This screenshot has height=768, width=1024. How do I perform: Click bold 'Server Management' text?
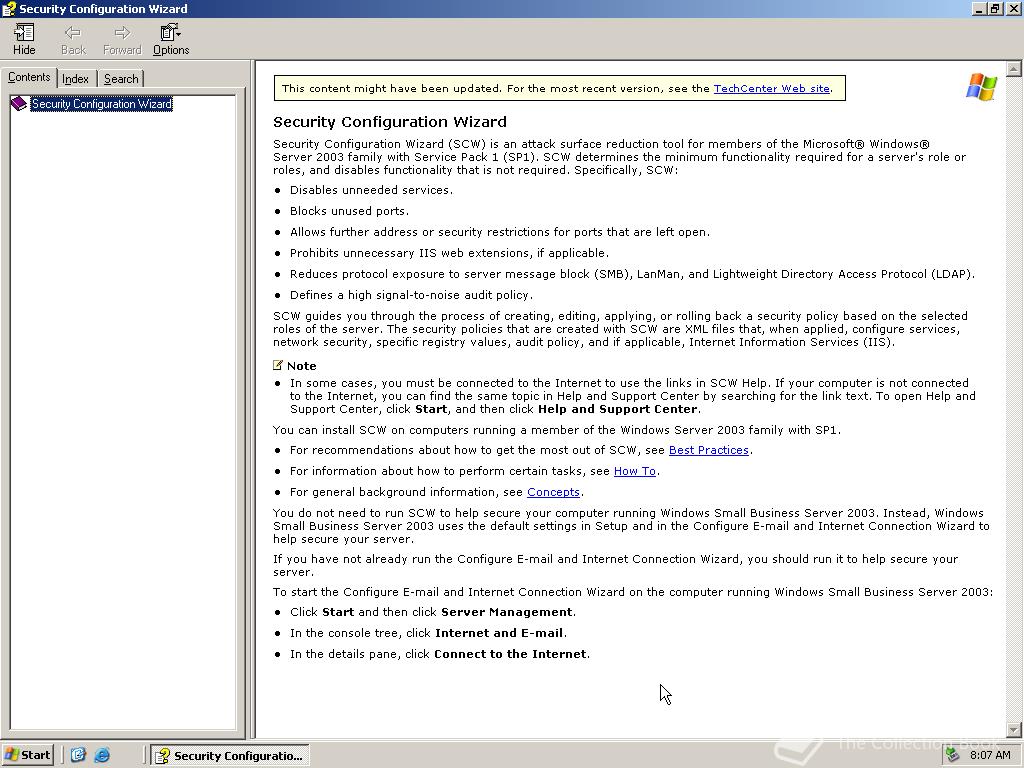tap(507, 612)
